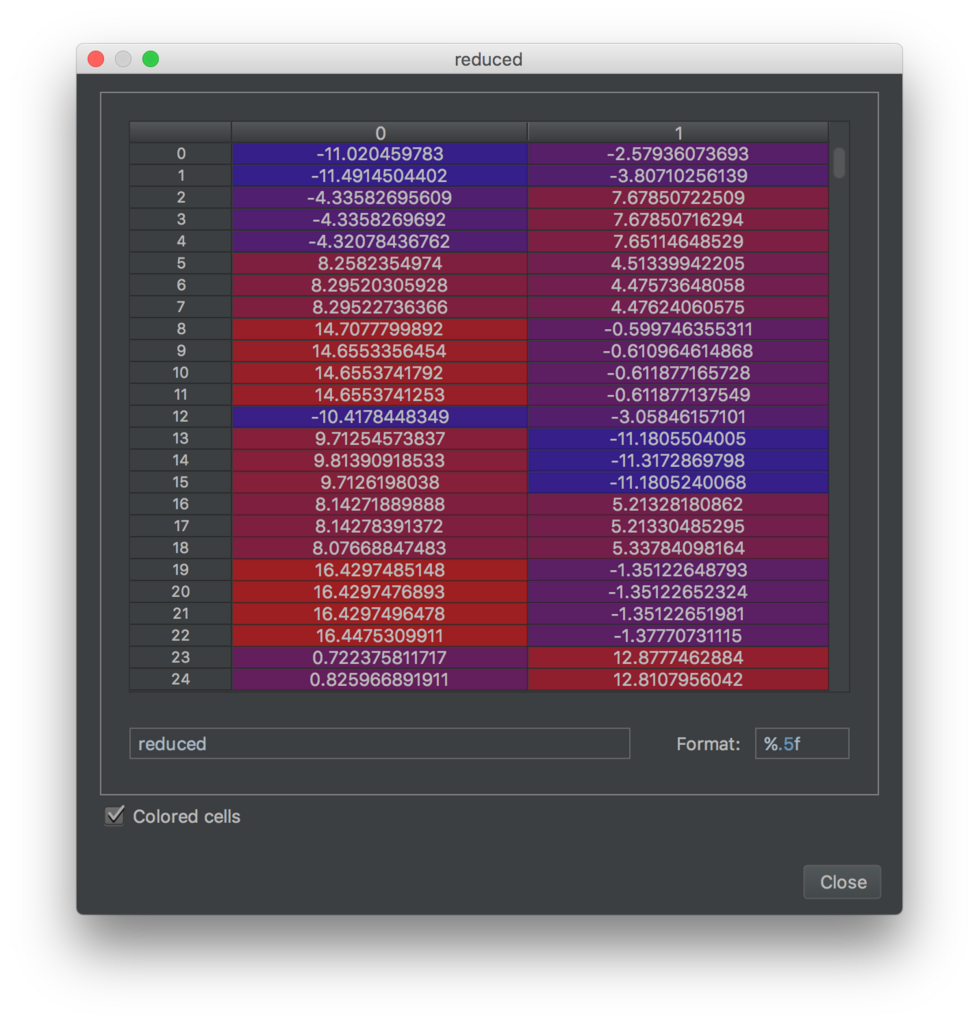
Task: Click cell with value 8.2582354974
Action: pyautogui.click(x=379, y=263)
